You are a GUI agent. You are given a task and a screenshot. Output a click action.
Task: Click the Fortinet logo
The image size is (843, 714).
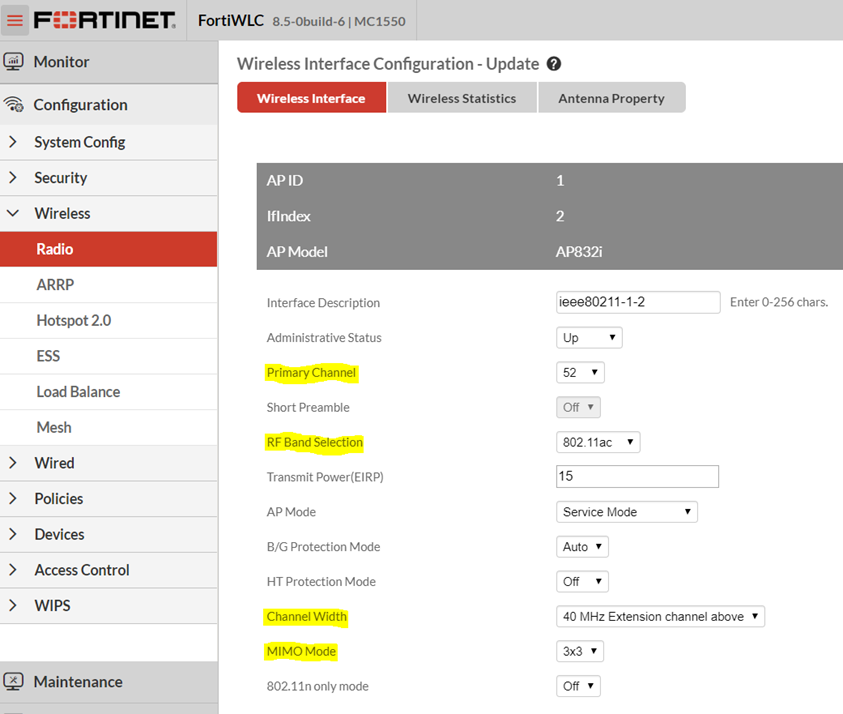[105, 21]
